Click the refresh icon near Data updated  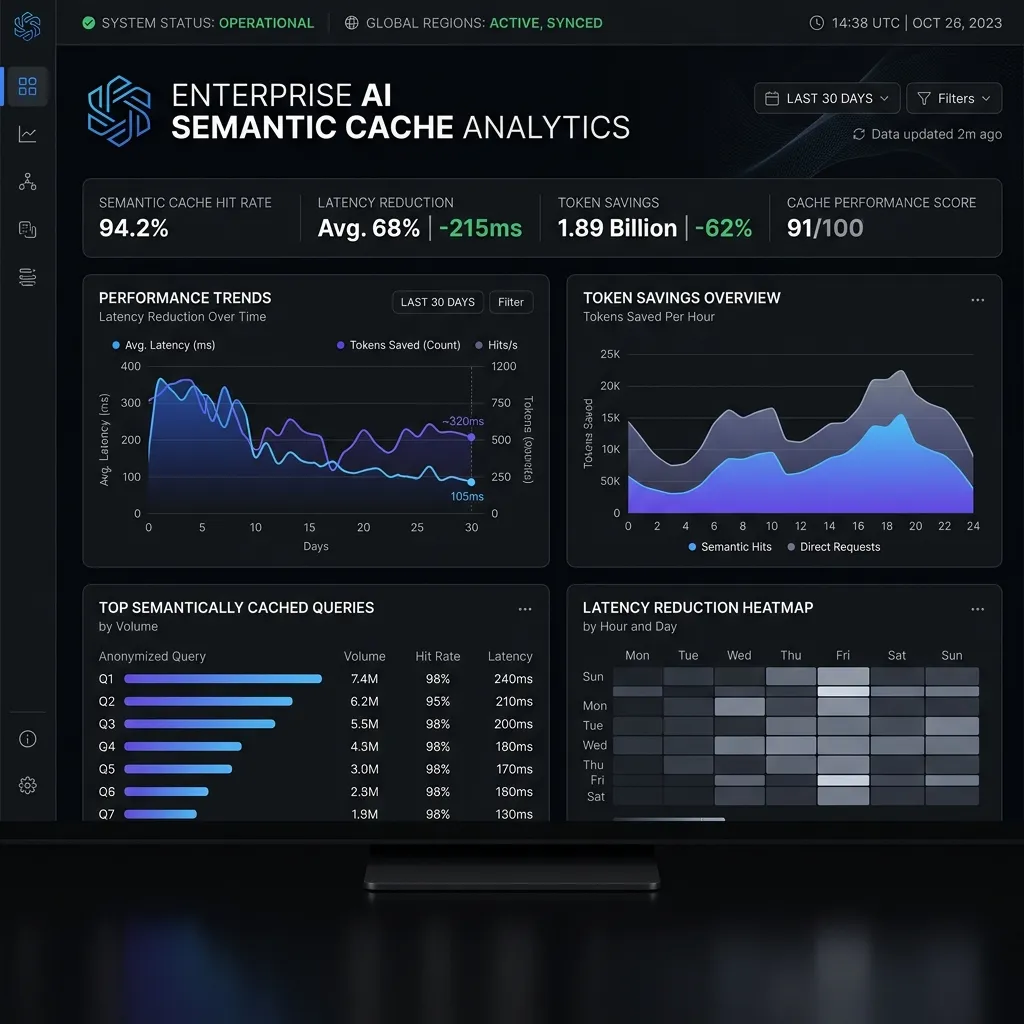click(x=859, y=134)
